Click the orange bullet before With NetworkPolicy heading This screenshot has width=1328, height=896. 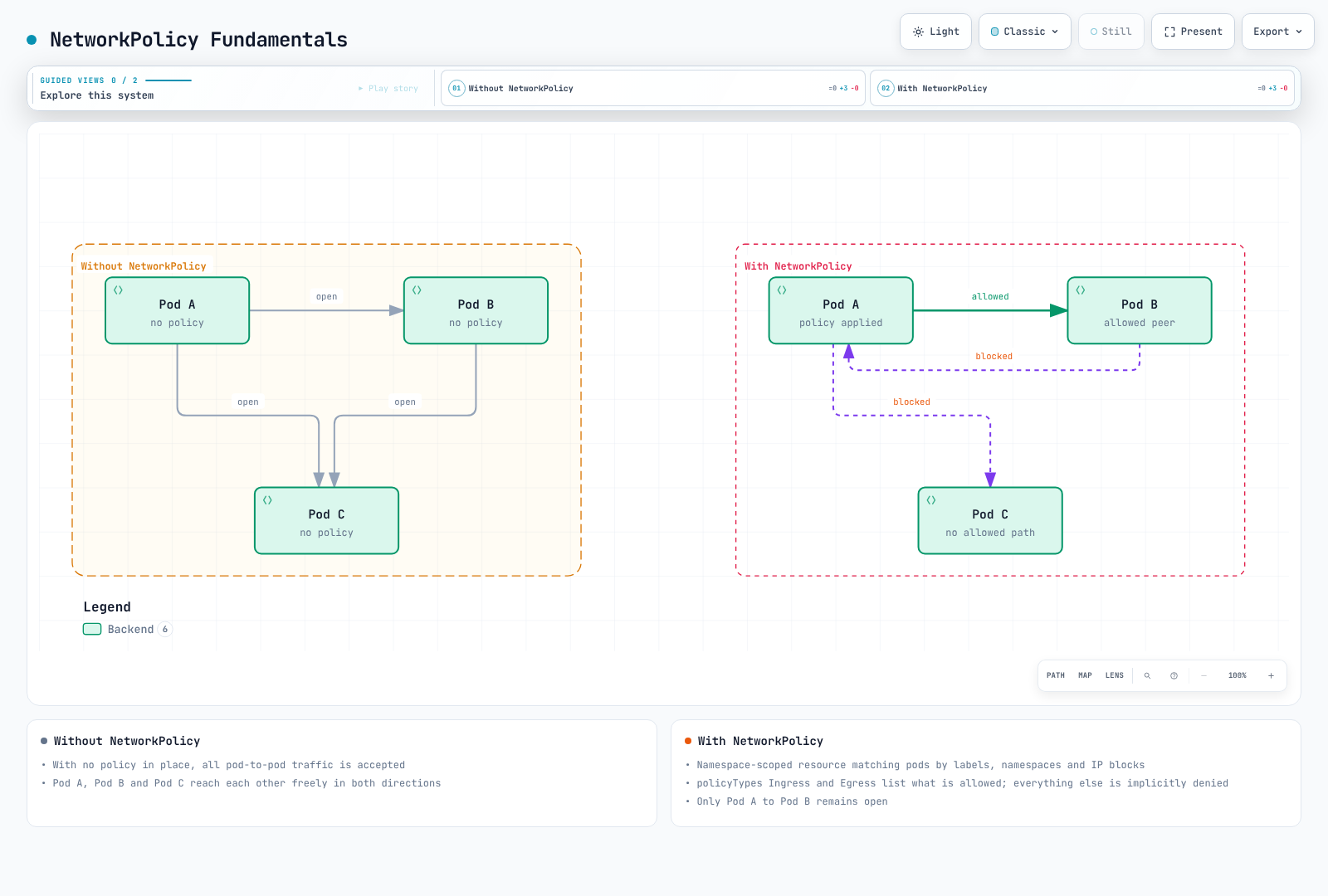[x=688, y=741]
